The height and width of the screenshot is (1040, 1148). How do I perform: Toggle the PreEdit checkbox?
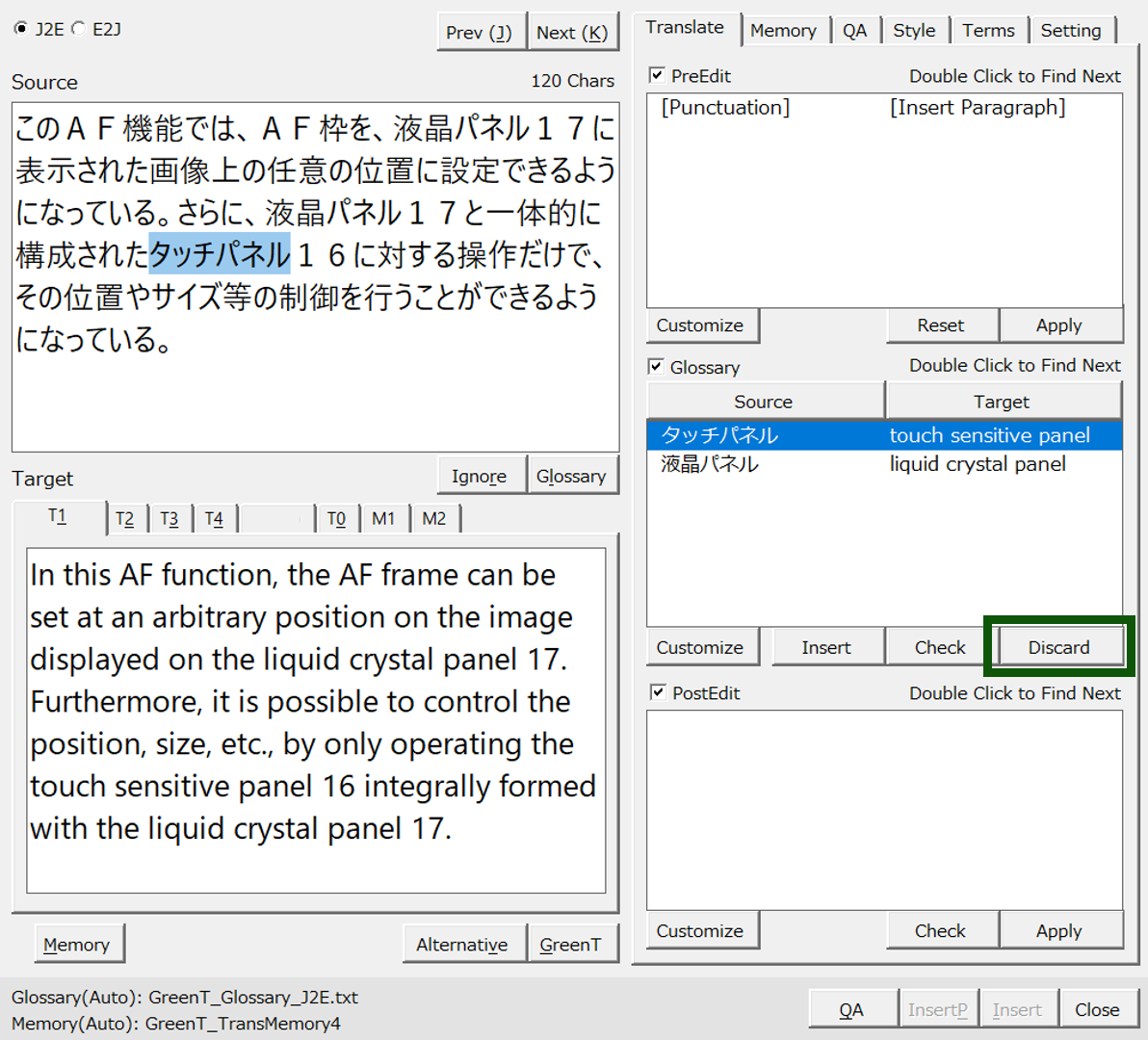(x=657, y=75)
